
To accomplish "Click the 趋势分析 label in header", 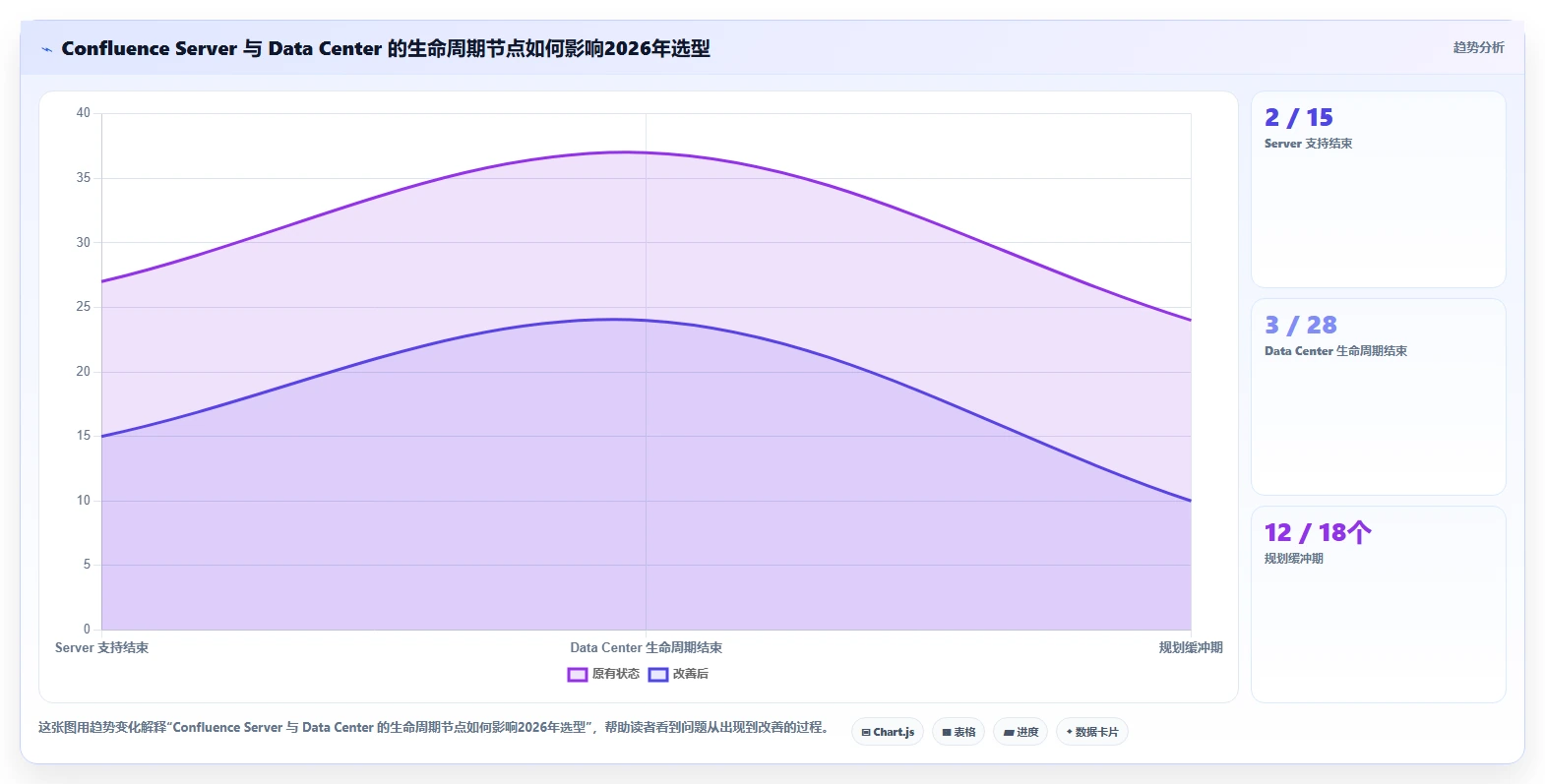I will (x=1478, y=47).
